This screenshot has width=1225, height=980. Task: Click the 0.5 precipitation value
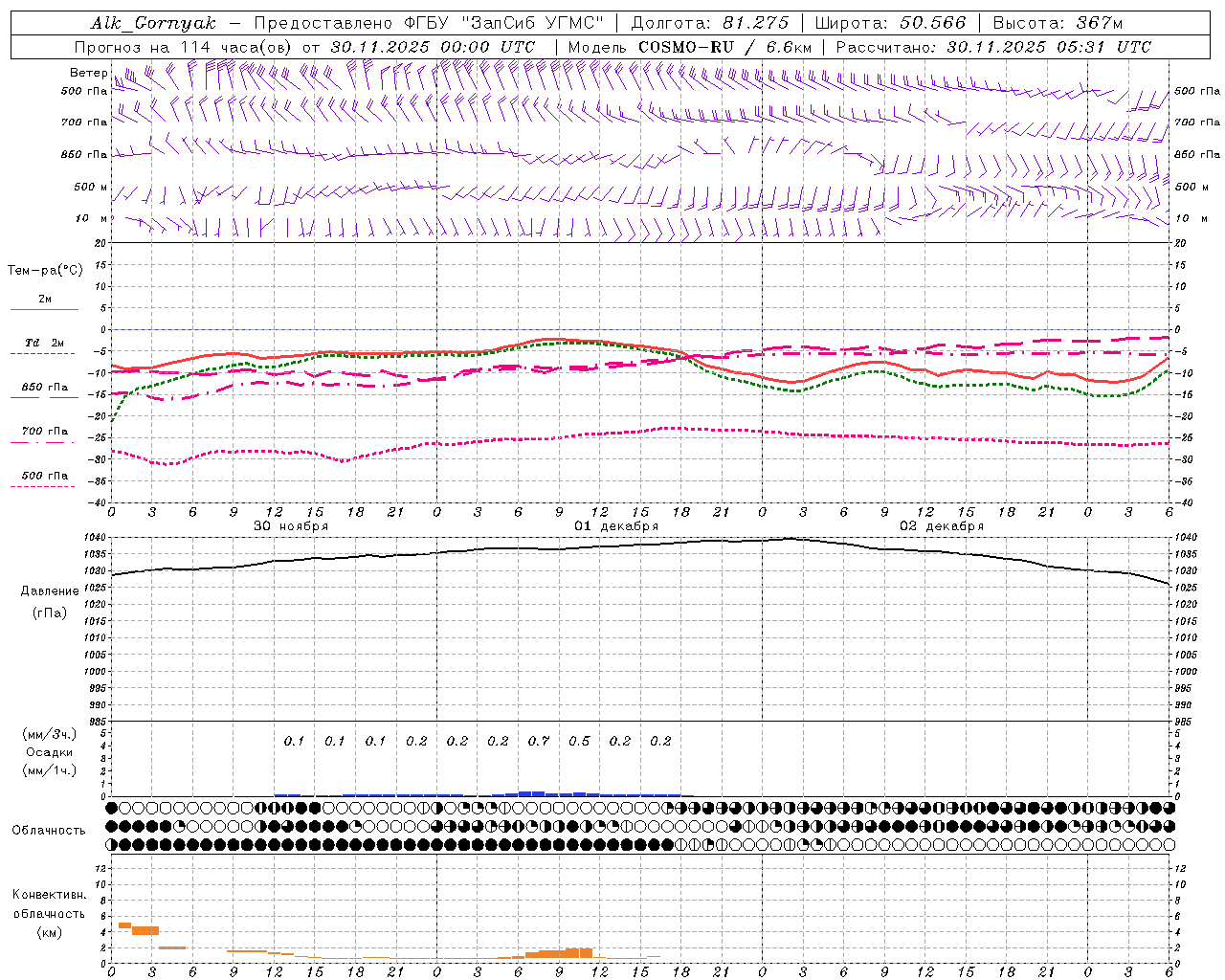point(579,741)
